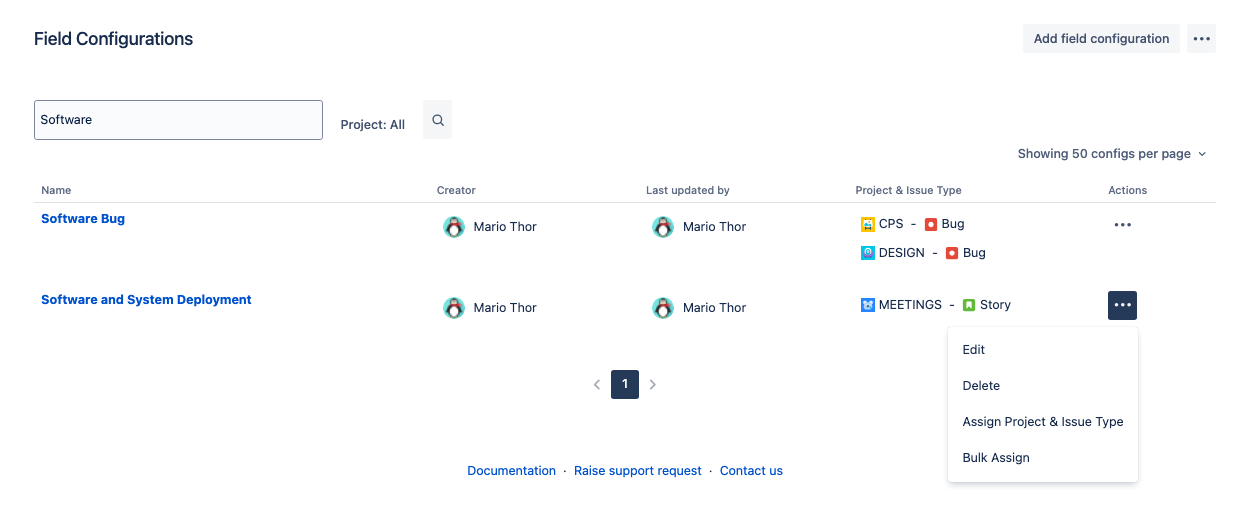Screen dimensions: 1243x516
Task: Click Add field configuration button
Action: (x=1101, y=39)
